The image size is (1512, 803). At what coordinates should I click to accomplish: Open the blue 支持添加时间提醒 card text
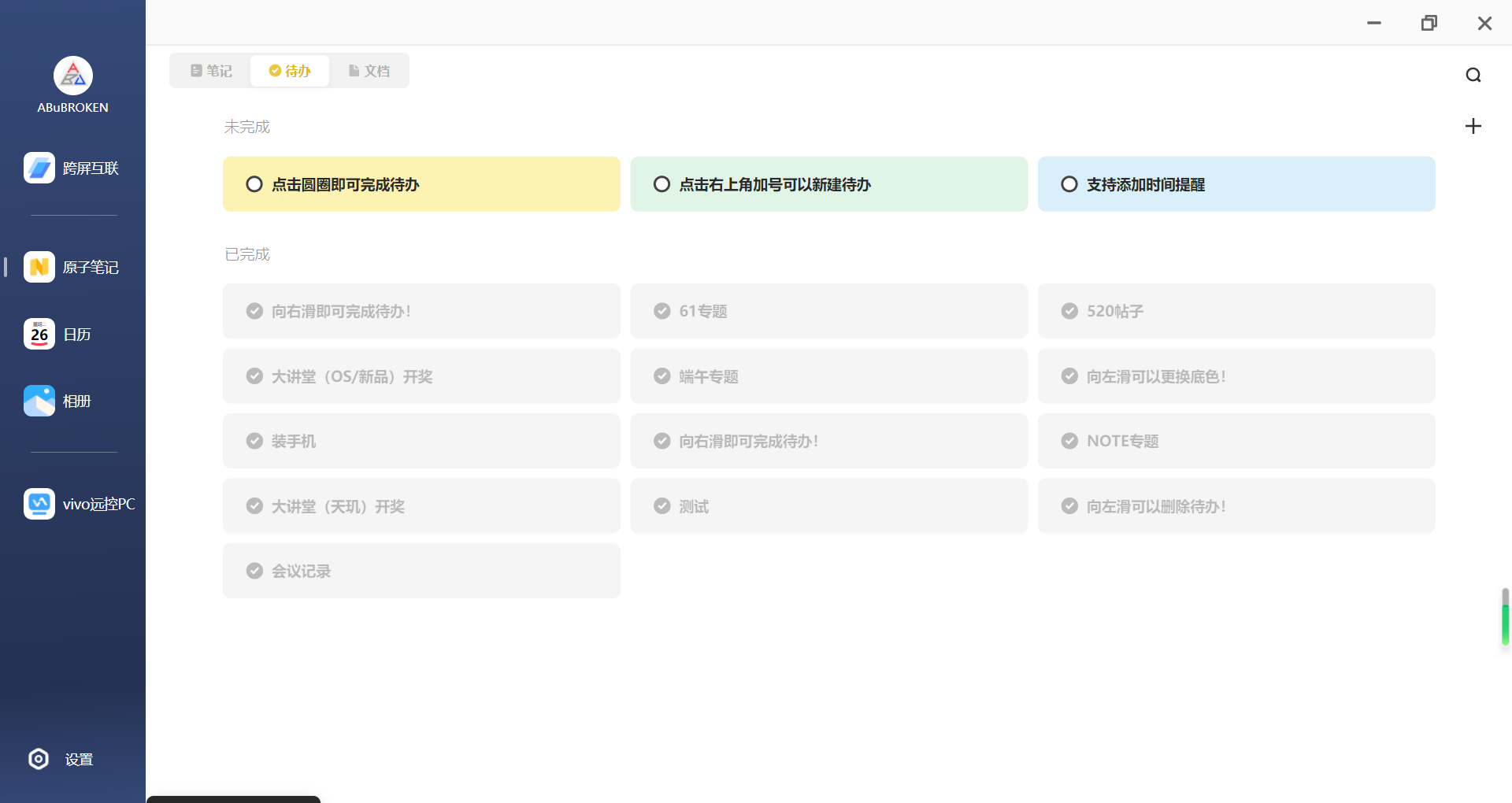pos(1146,184)
